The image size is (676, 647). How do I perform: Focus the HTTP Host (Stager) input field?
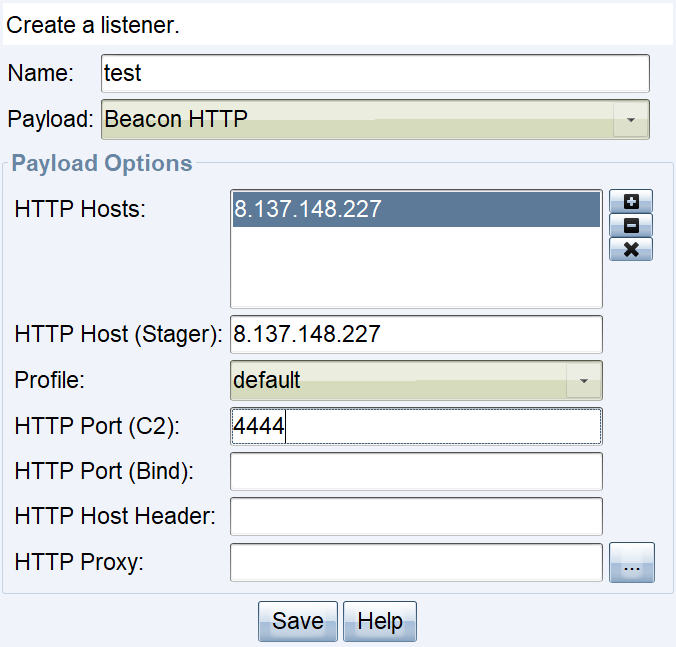pyautogui.click(x=416, y=334)
